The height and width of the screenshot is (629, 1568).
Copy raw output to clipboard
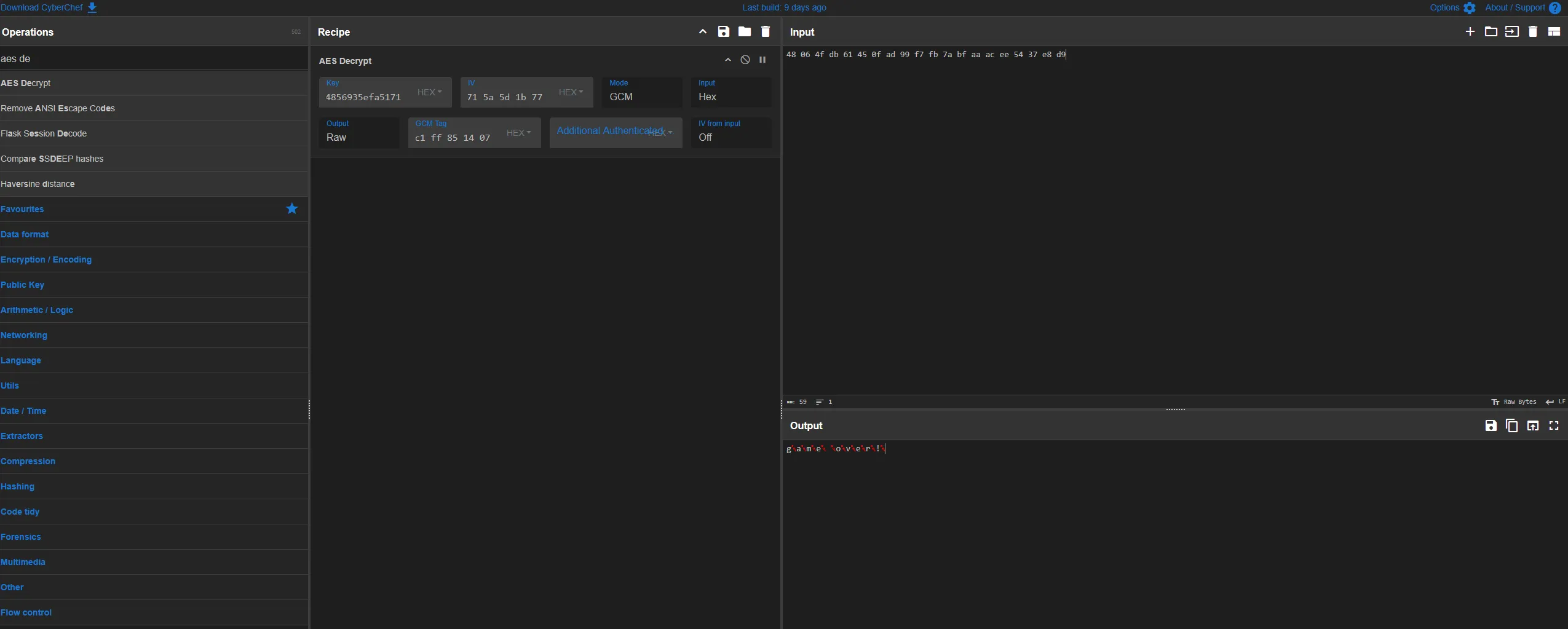(1512, 425)
